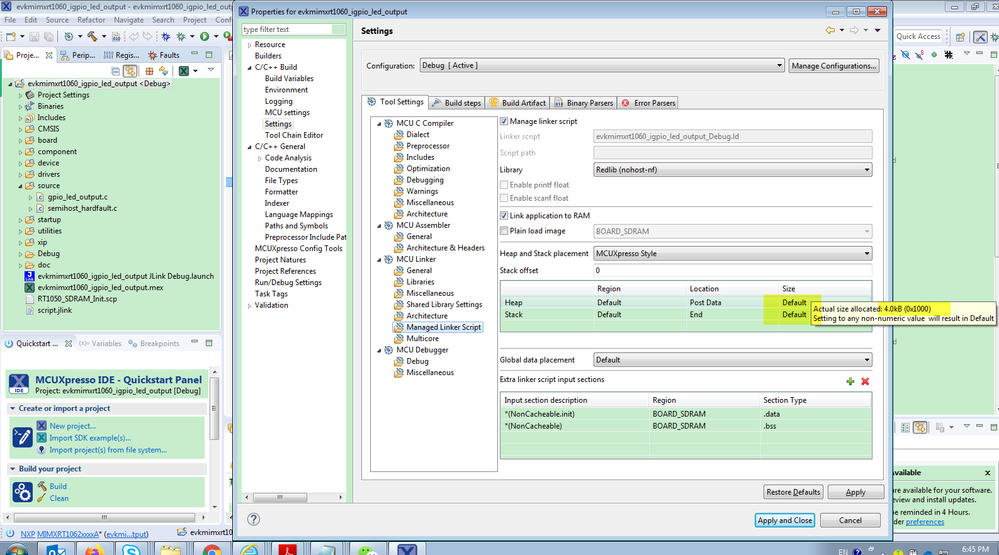This screenshot has width=999, height=555.
Task: Toggle the Plain load image checkbox
Action: pos(504,231)
